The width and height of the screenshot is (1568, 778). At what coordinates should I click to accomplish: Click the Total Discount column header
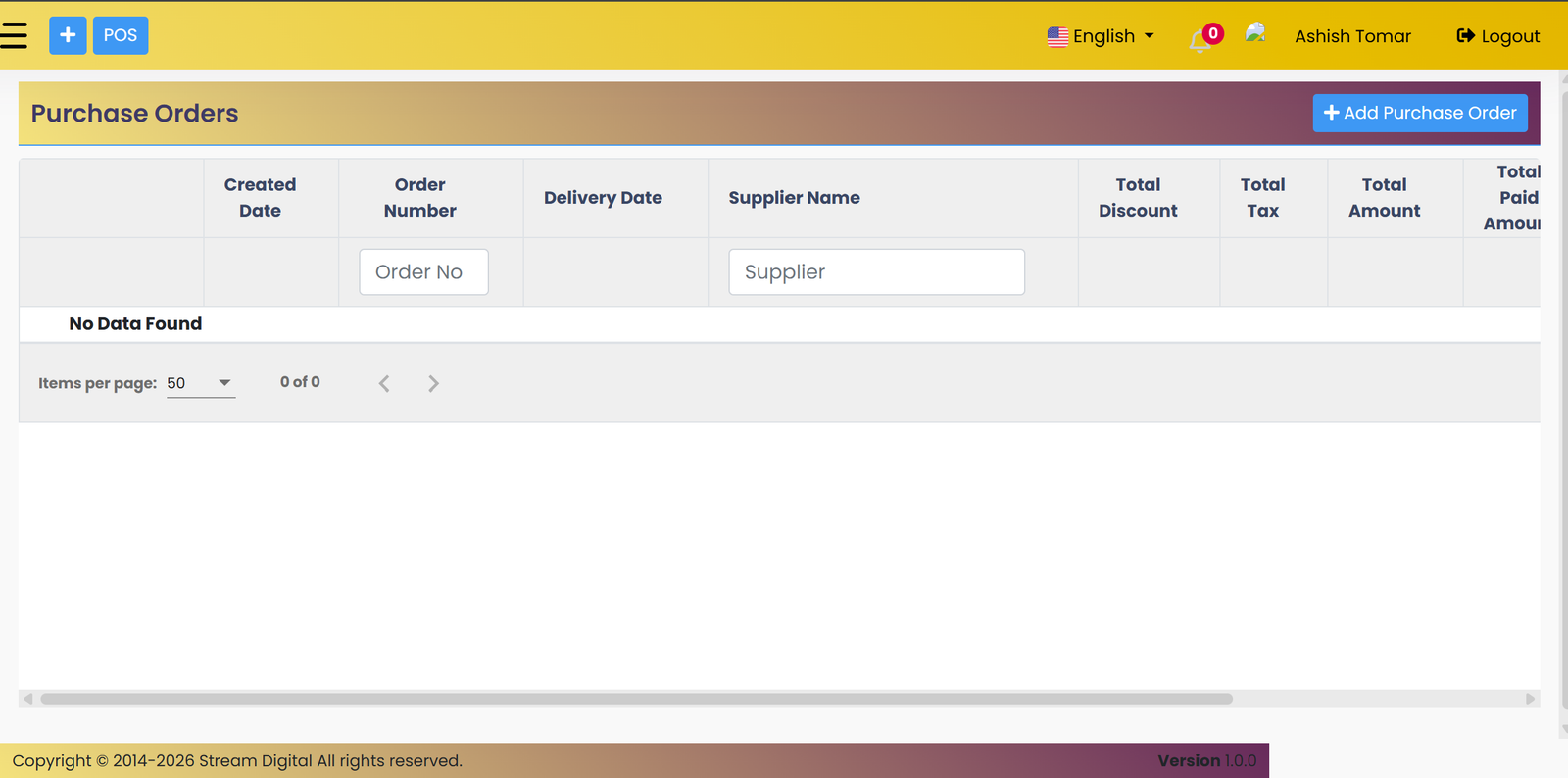[x=1138, y=198]
